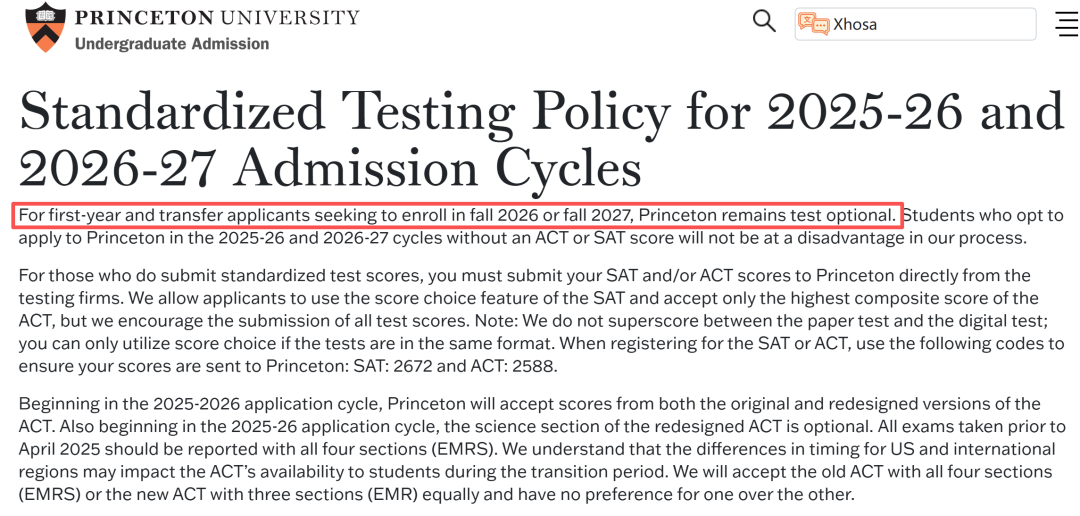Click the translate speech-bubble icon
The image size is (1080, 516).
814,24
